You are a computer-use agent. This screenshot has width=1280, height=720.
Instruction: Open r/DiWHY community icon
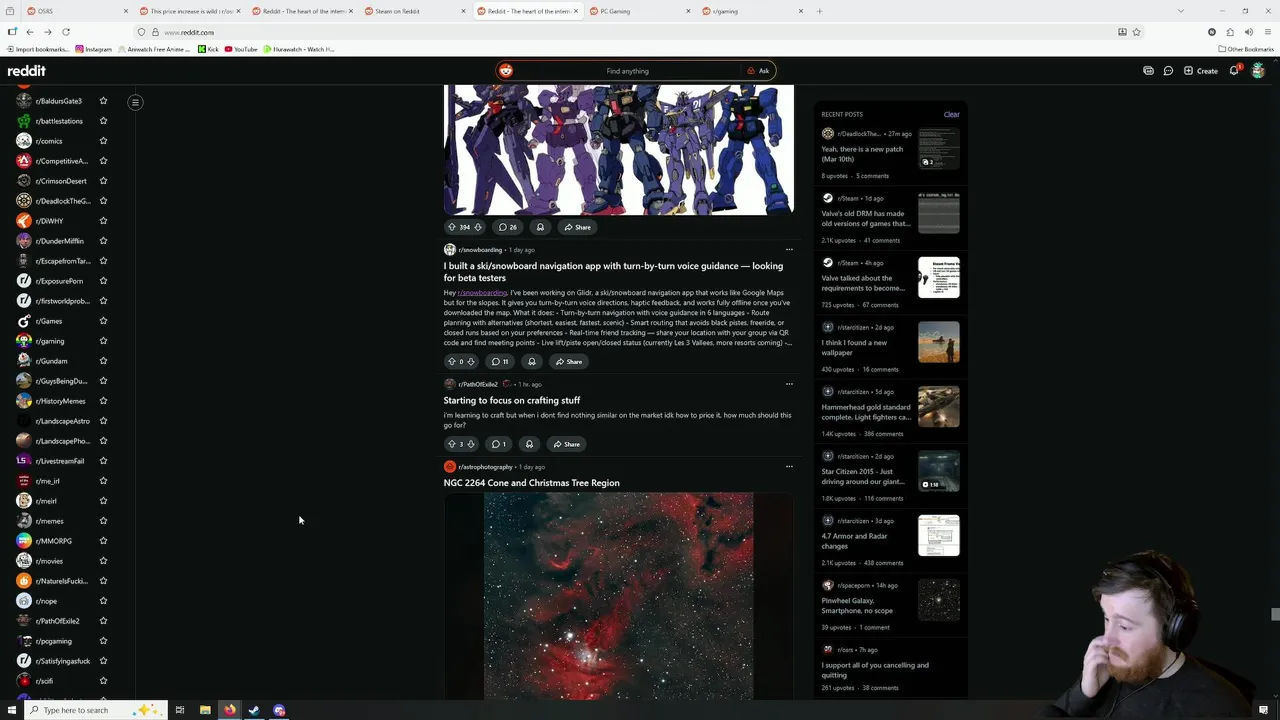pyautogui.click(x=24, y=221)
